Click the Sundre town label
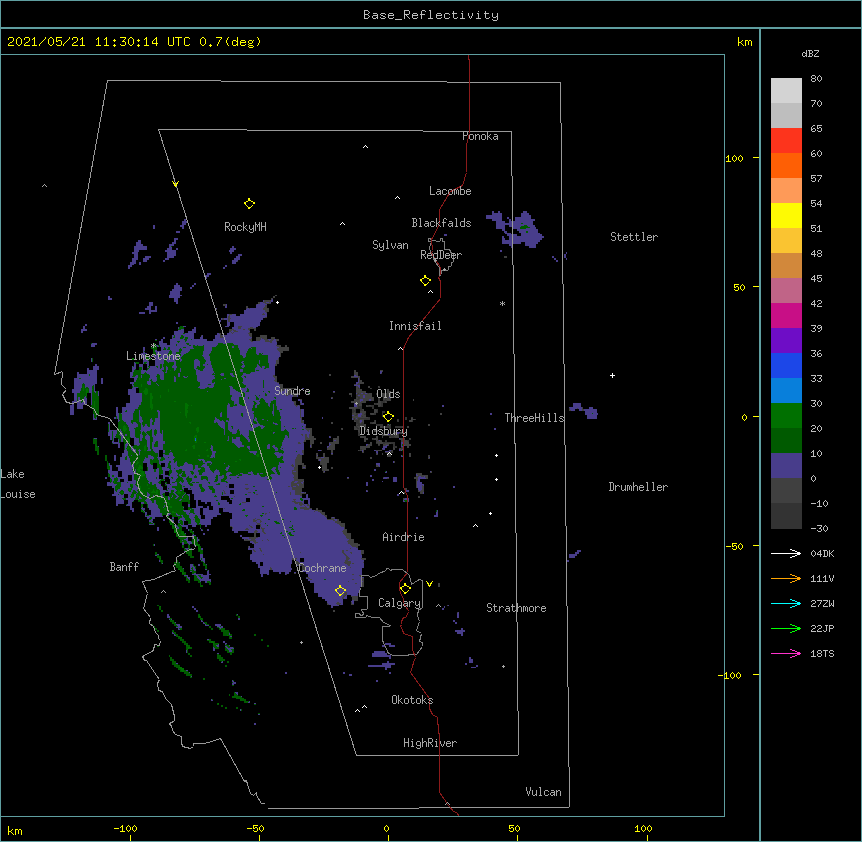862x842 pixels. click(x=292, y=391)
